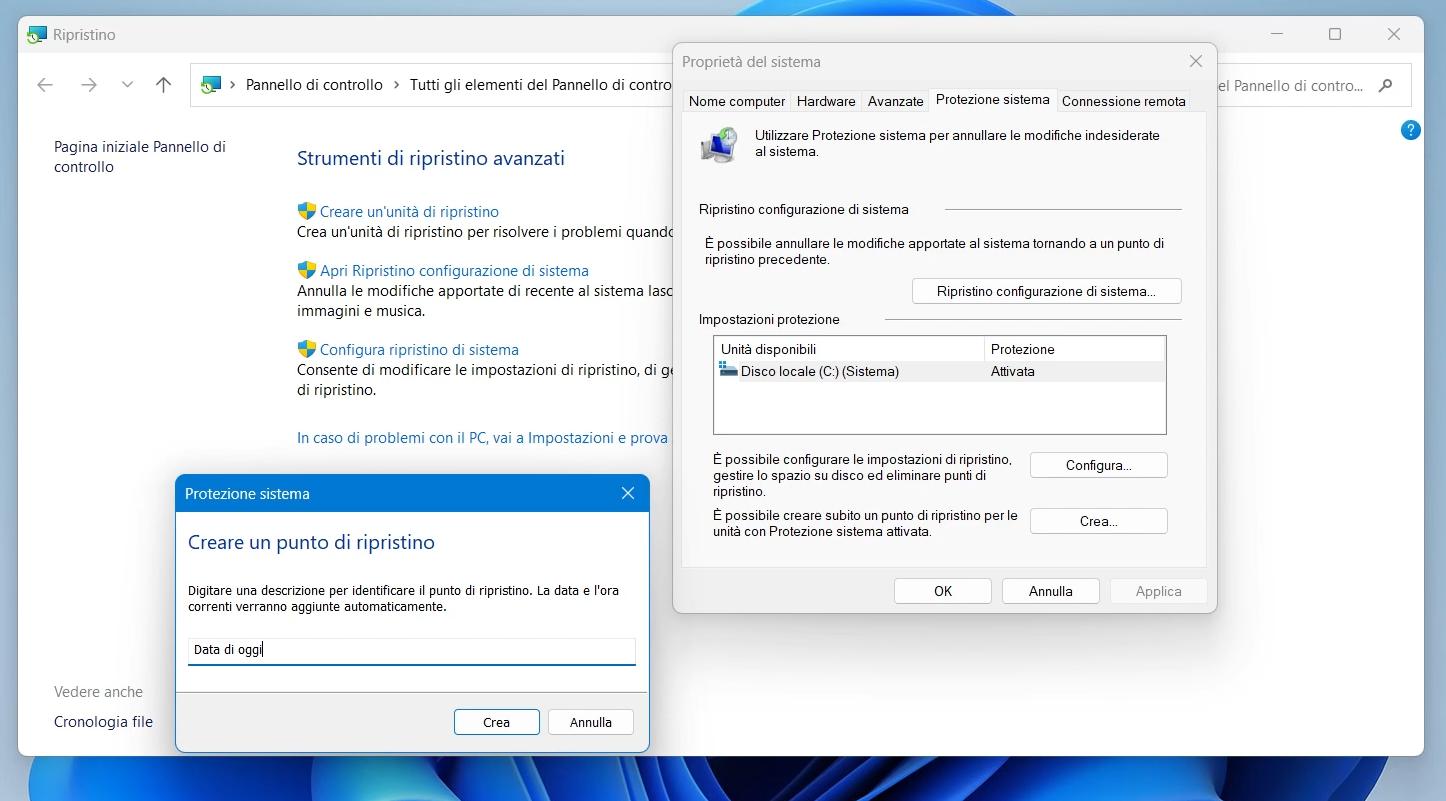The width and height of the screenshot is (1446, 801).
Task: Click the blue help question mark icon
Action: (1410, 130)
